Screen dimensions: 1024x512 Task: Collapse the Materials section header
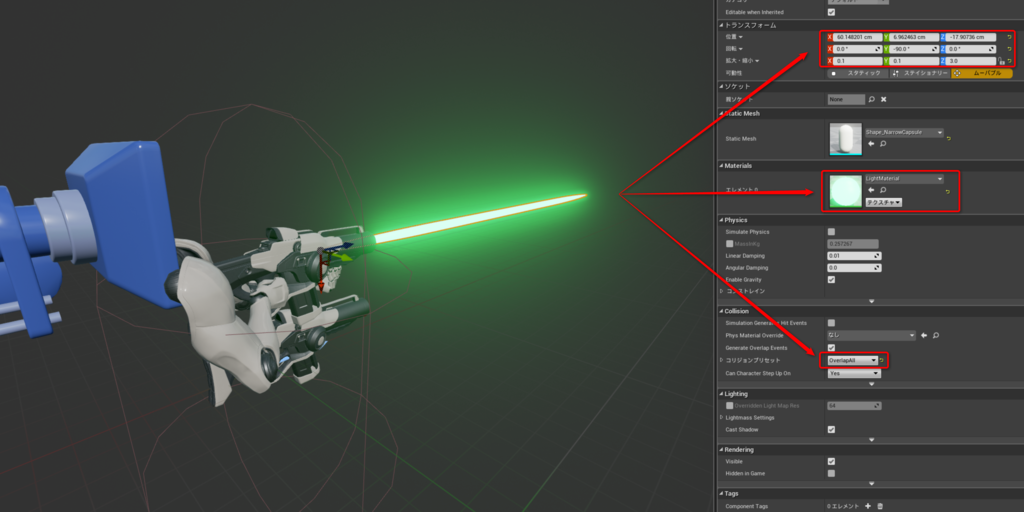pyautogui.click(x=870, y=166)
